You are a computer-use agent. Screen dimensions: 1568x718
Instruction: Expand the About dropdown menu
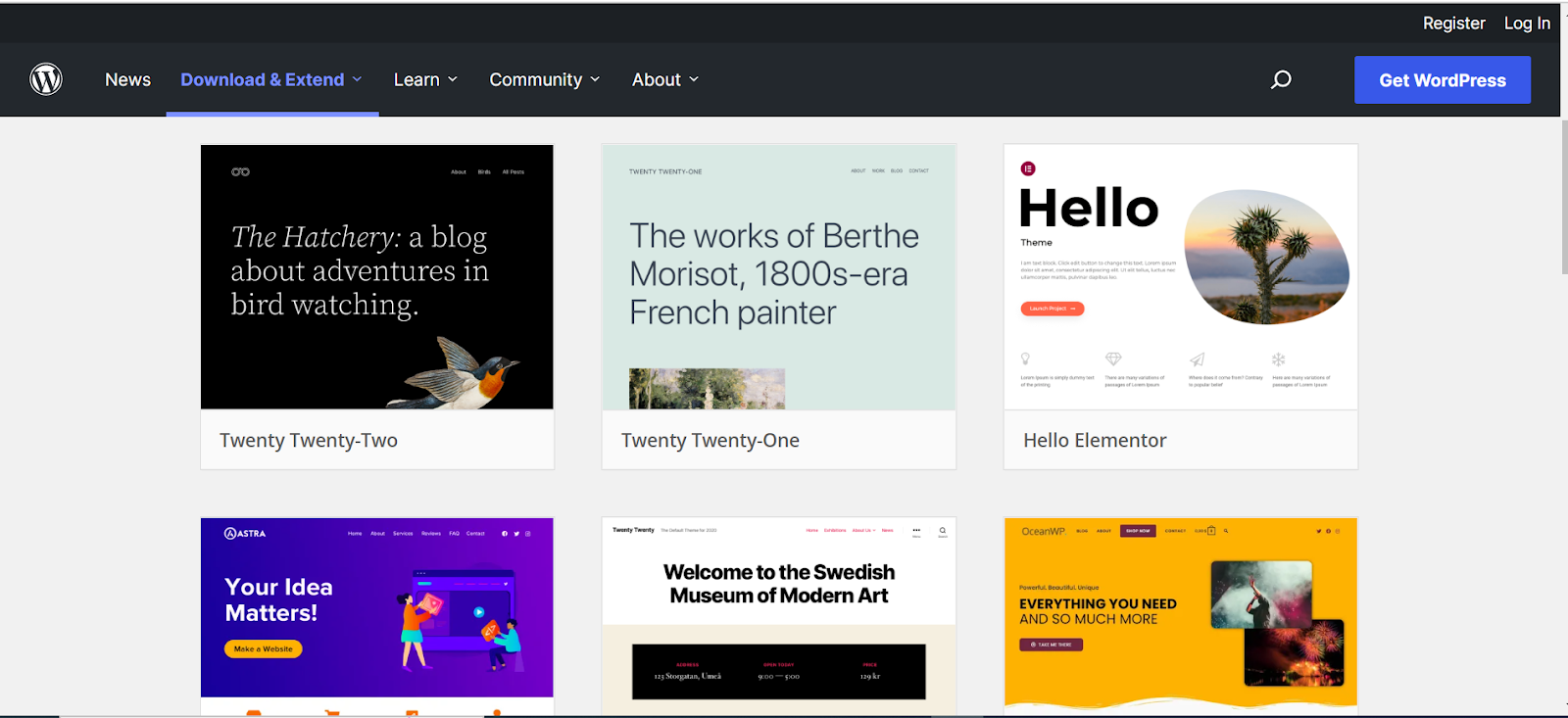[x=665, y=79]
